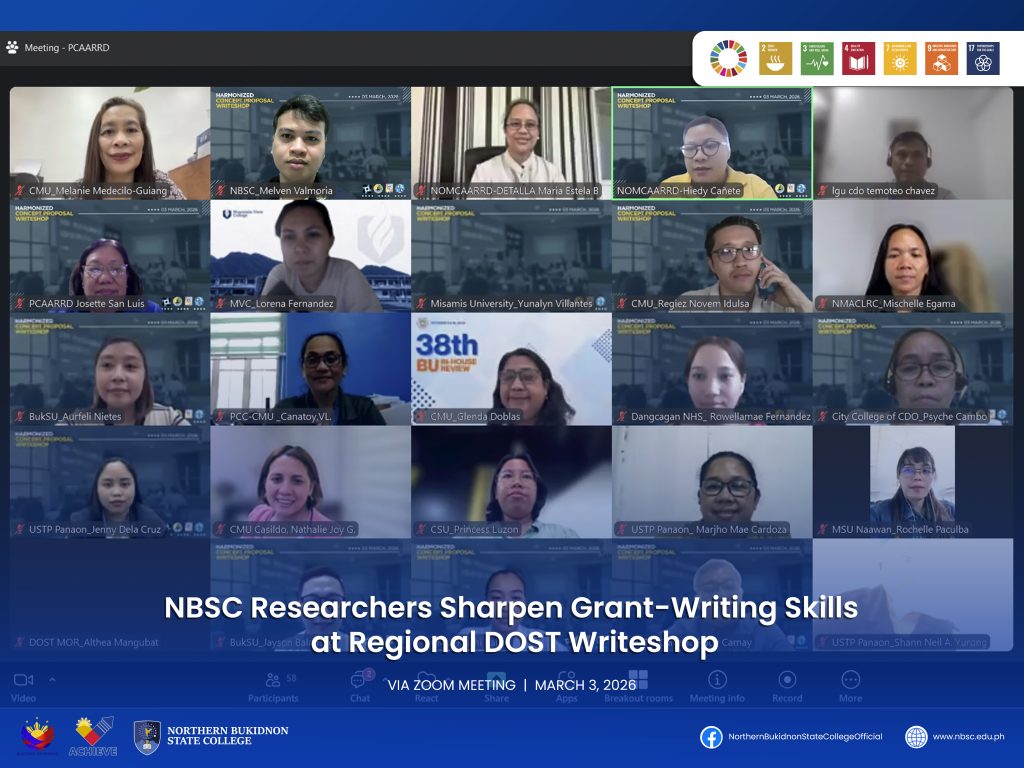Click the MARCH 3, 2026 date text
The height and width of the screenshot is (768, 1024).
[585, 685]
